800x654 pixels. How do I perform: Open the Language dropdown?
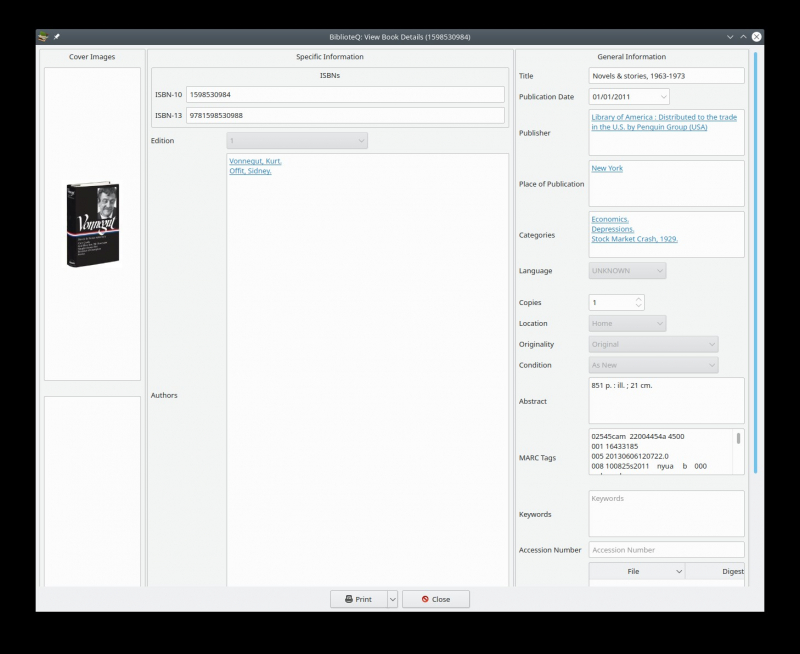(628, 271)
